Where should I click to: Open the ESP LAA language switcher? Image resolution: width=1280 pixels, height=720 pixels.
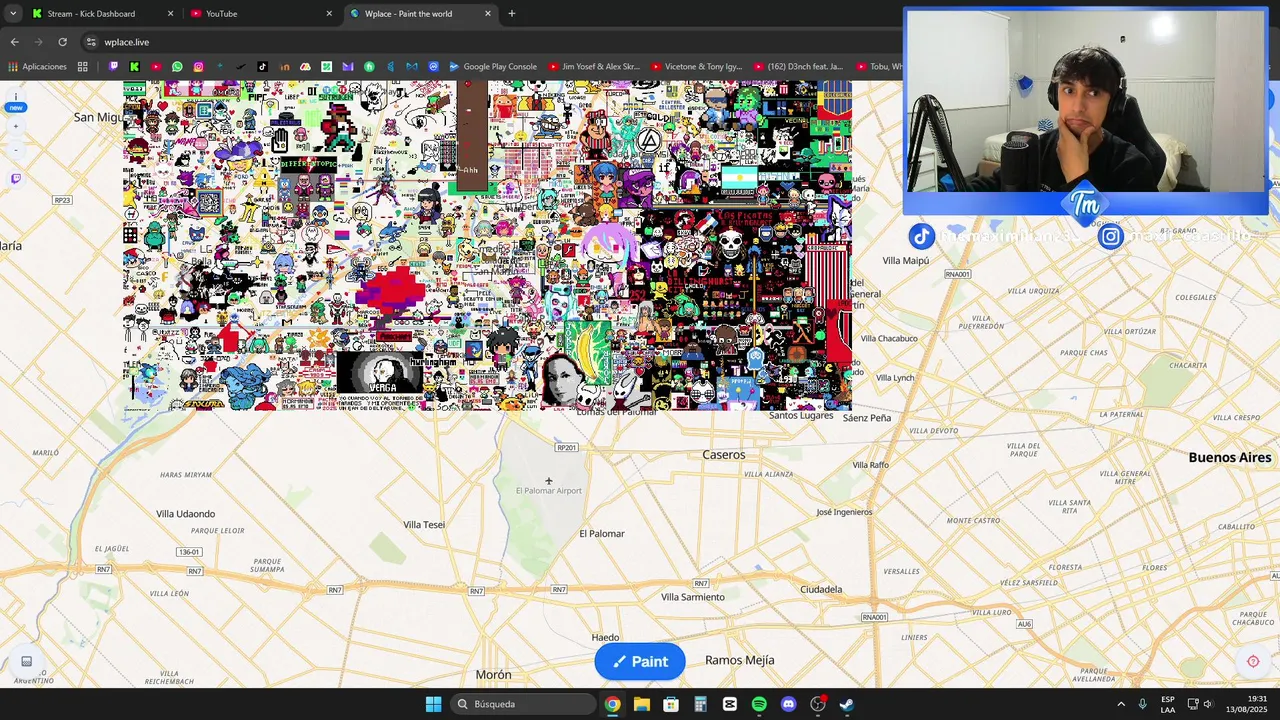click(1168, 704)
